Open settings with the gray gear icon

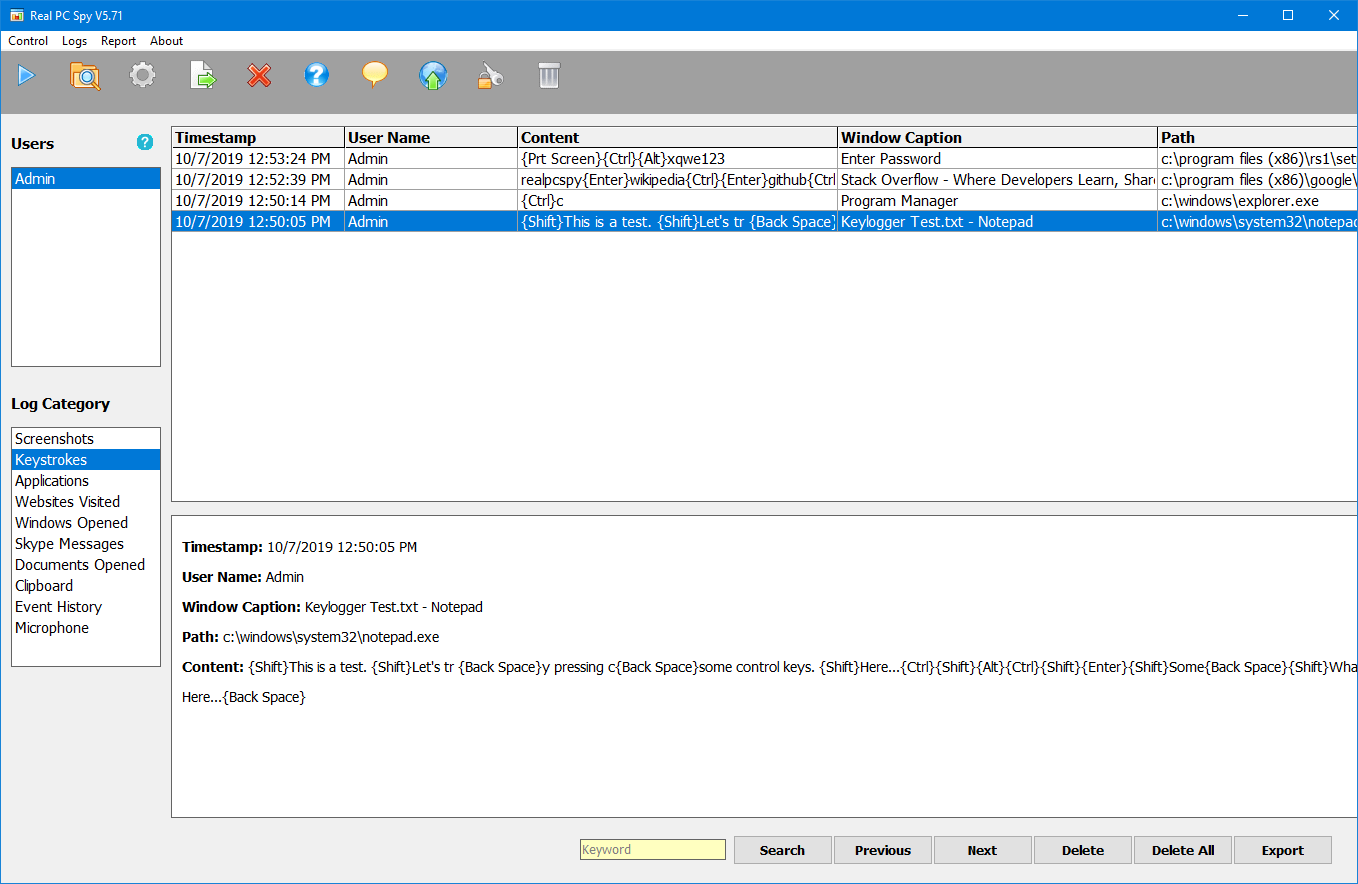pyautogui.click(x=143, y=75)
